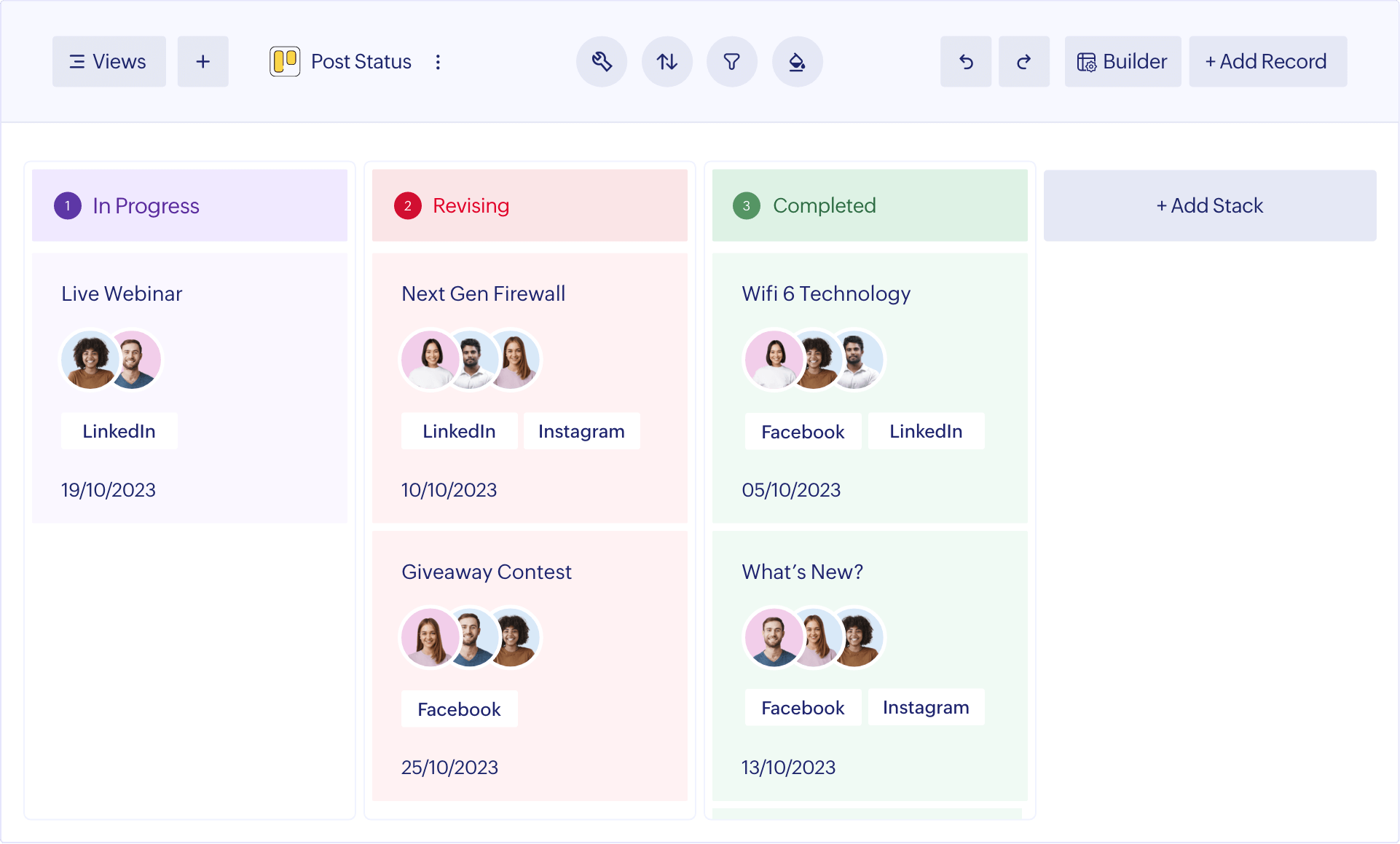Viewport: 1400px width, 844px height.
Task: Open the Builder
Action: [1122, 62]
